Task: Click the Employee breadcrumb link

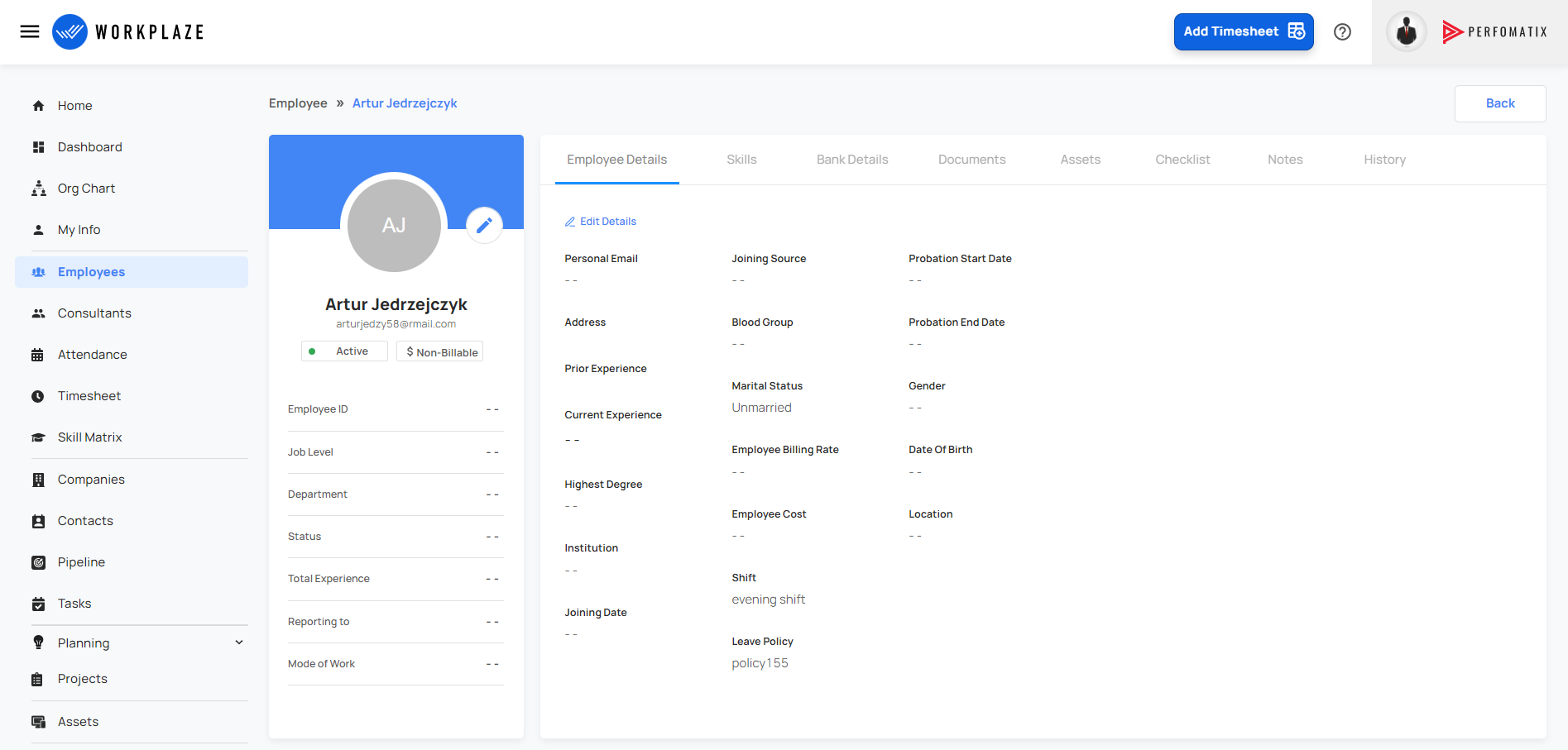Action: point(298,103)
